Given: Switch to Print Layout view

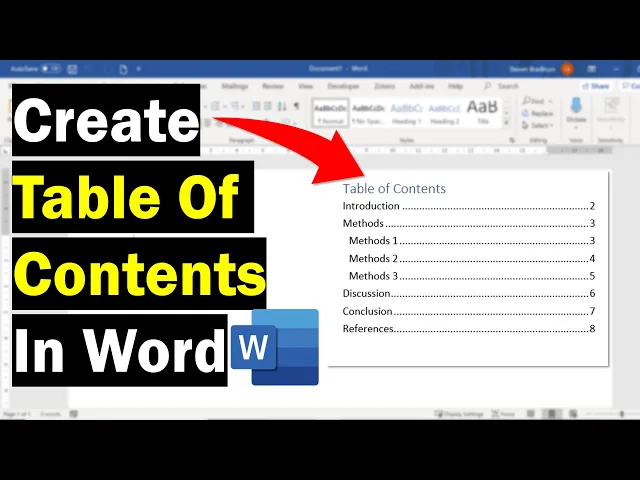Looking at the screenshot, I should 551,414.
